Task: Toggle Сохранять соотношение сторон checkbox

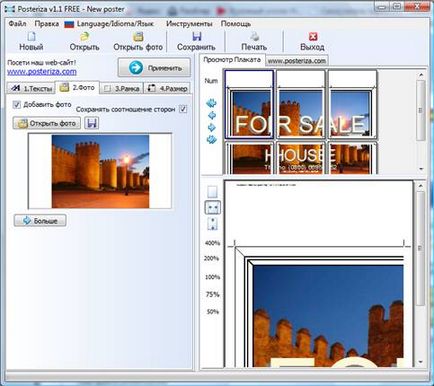Action: click(183, 109)
